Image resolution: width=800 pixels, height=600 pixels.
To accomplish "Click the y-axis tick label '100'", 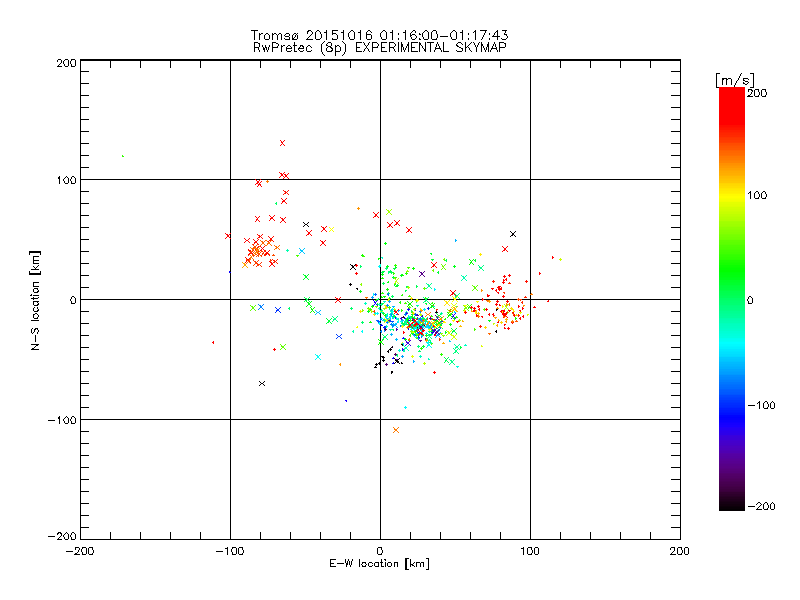I will pyautogui.click(x=66, y=180).
